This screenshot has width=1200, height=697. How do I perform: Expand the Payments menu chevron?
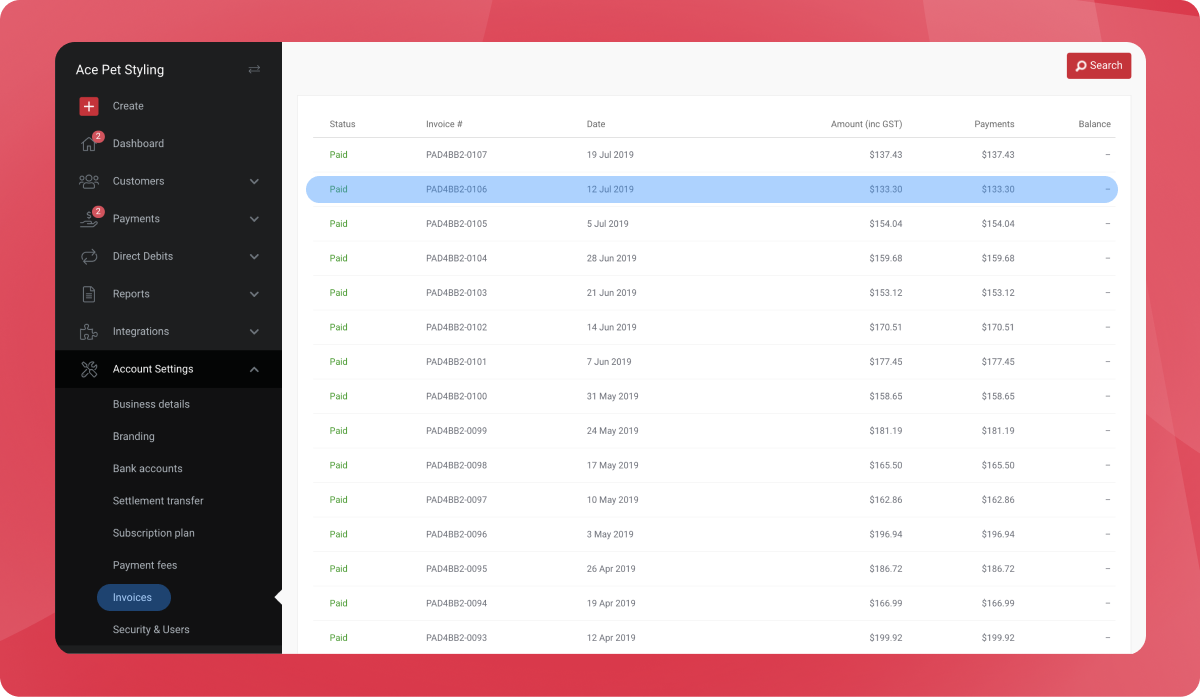pos(254,219)
